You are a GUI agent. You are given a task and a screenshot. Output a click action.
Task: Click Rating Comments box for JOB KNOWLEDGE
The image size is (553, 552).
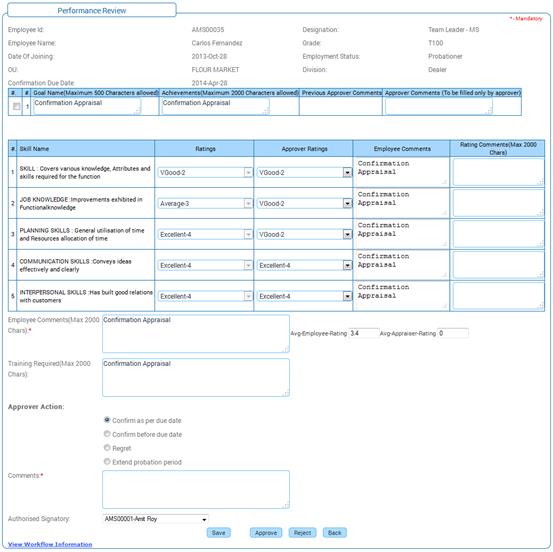click(498, 203)
